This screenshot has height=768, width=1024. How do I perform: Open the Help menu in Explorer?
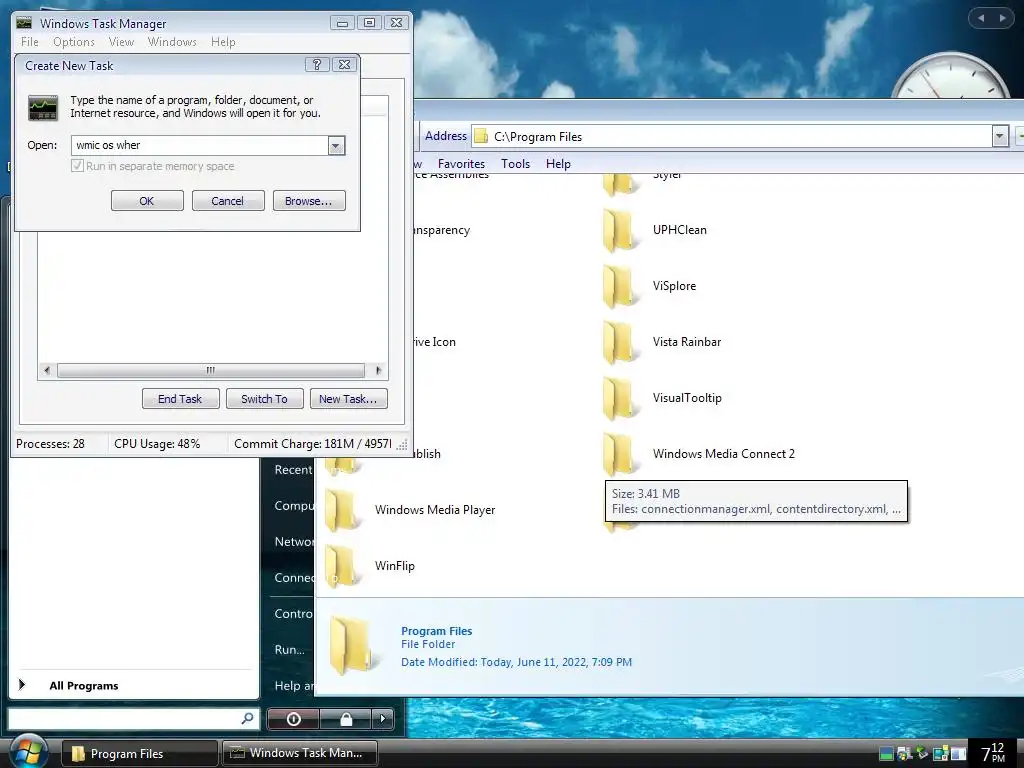point(558,164)
